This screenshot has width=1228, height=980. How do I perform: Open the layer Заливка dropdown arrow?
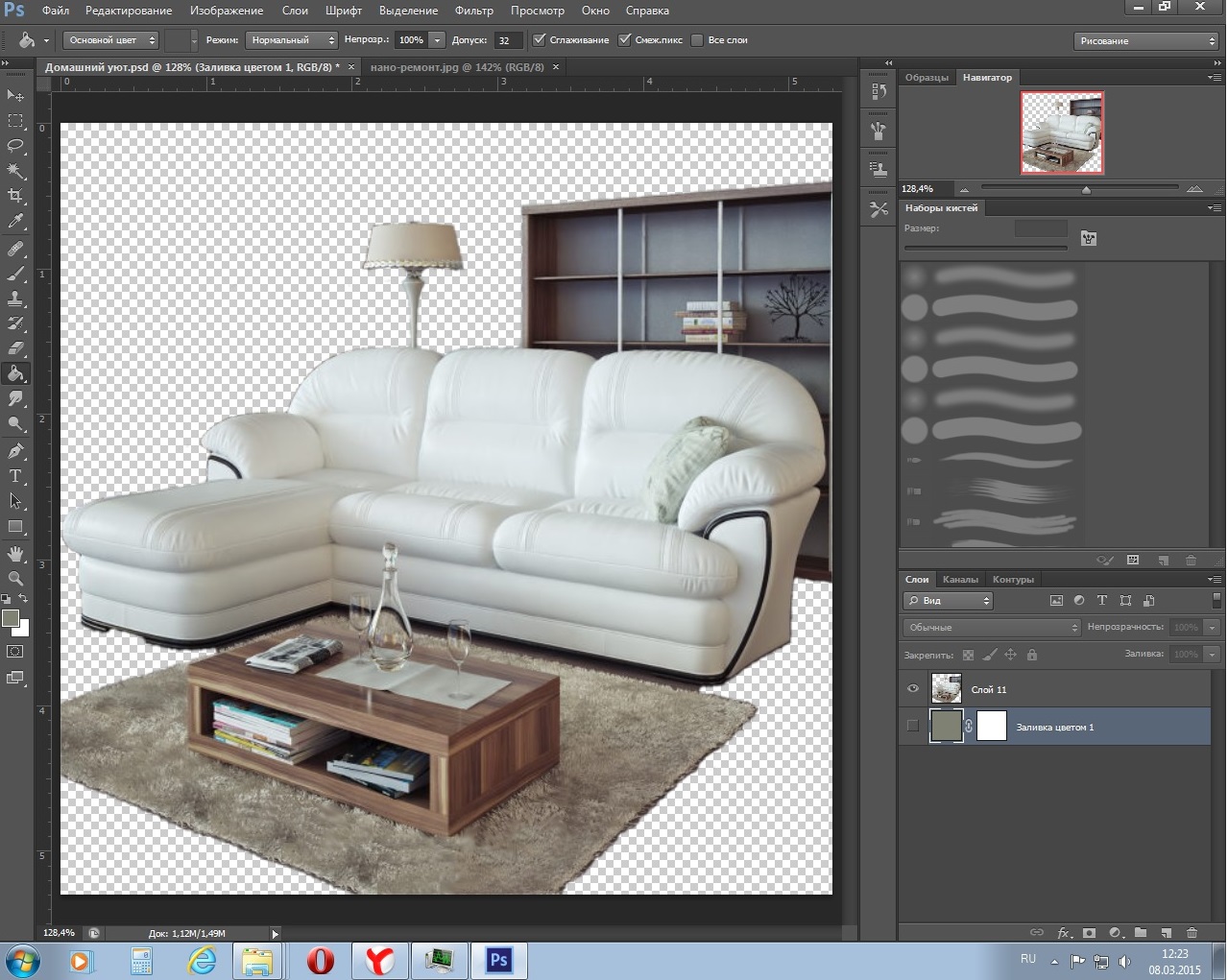click(x=1213, y=654)
